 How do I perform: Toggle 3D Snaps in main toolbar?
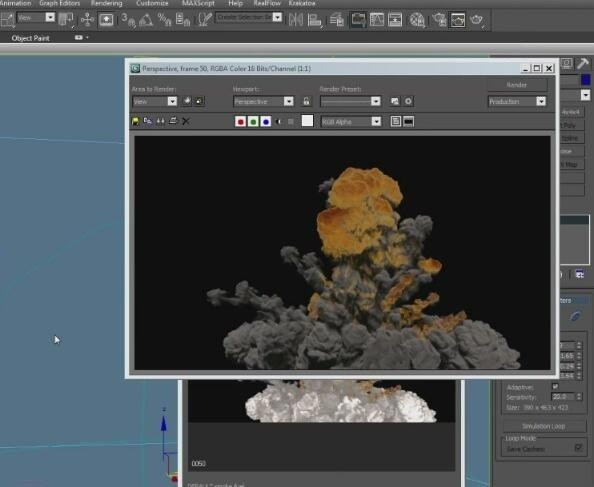pyautogui.click(x=128, y=20)
